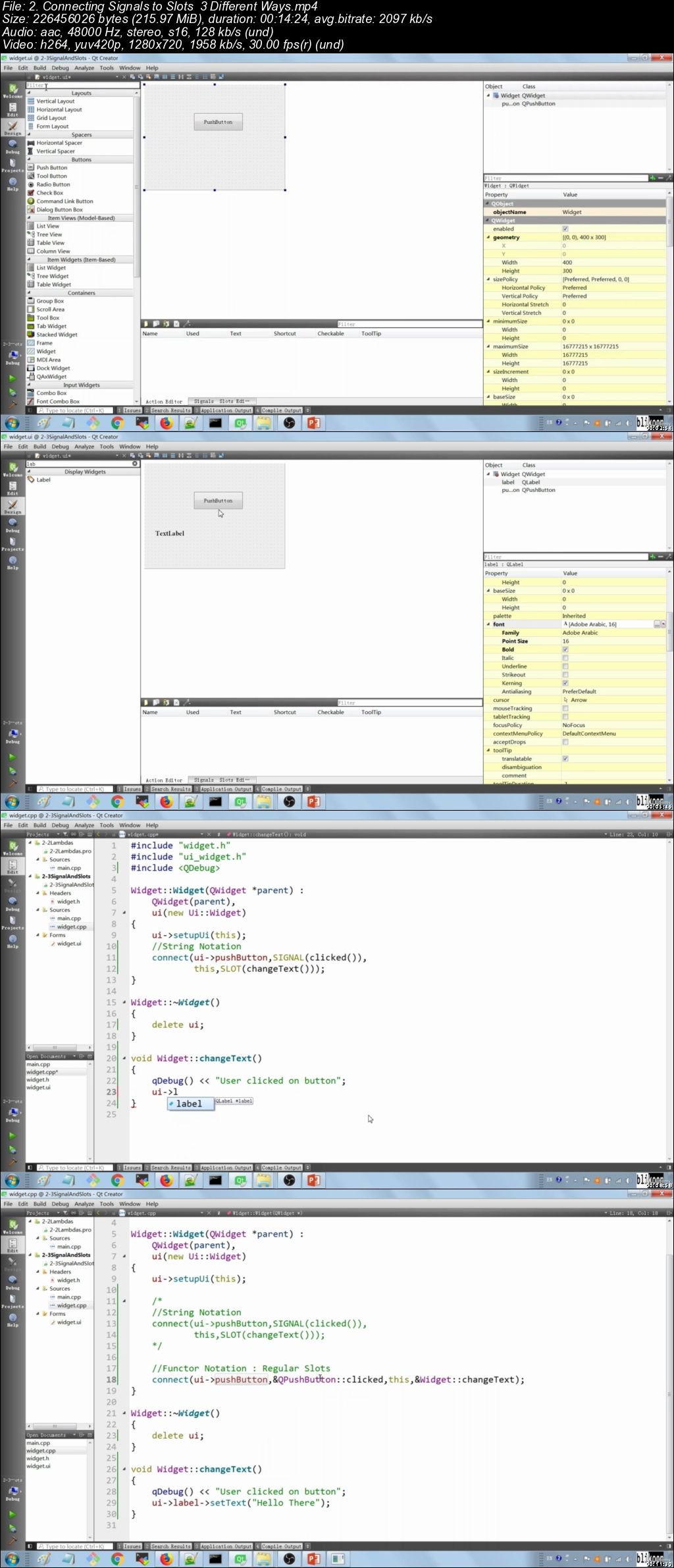Collapse the font property group
674x1568 pixels.
click(488, 624)
